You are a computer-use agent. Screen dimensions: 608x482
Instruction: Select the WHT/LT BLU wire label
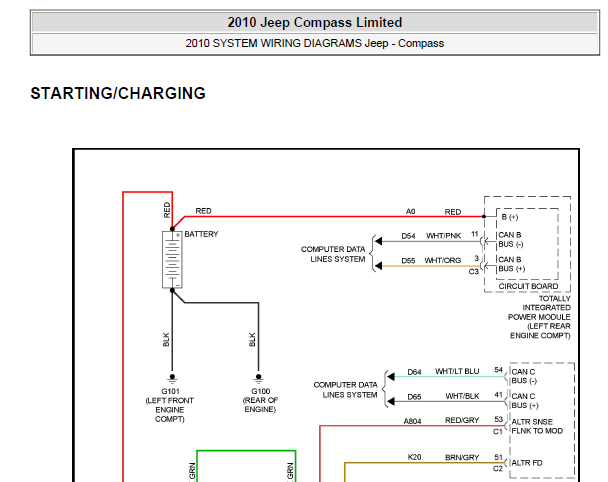click(457, 372)
